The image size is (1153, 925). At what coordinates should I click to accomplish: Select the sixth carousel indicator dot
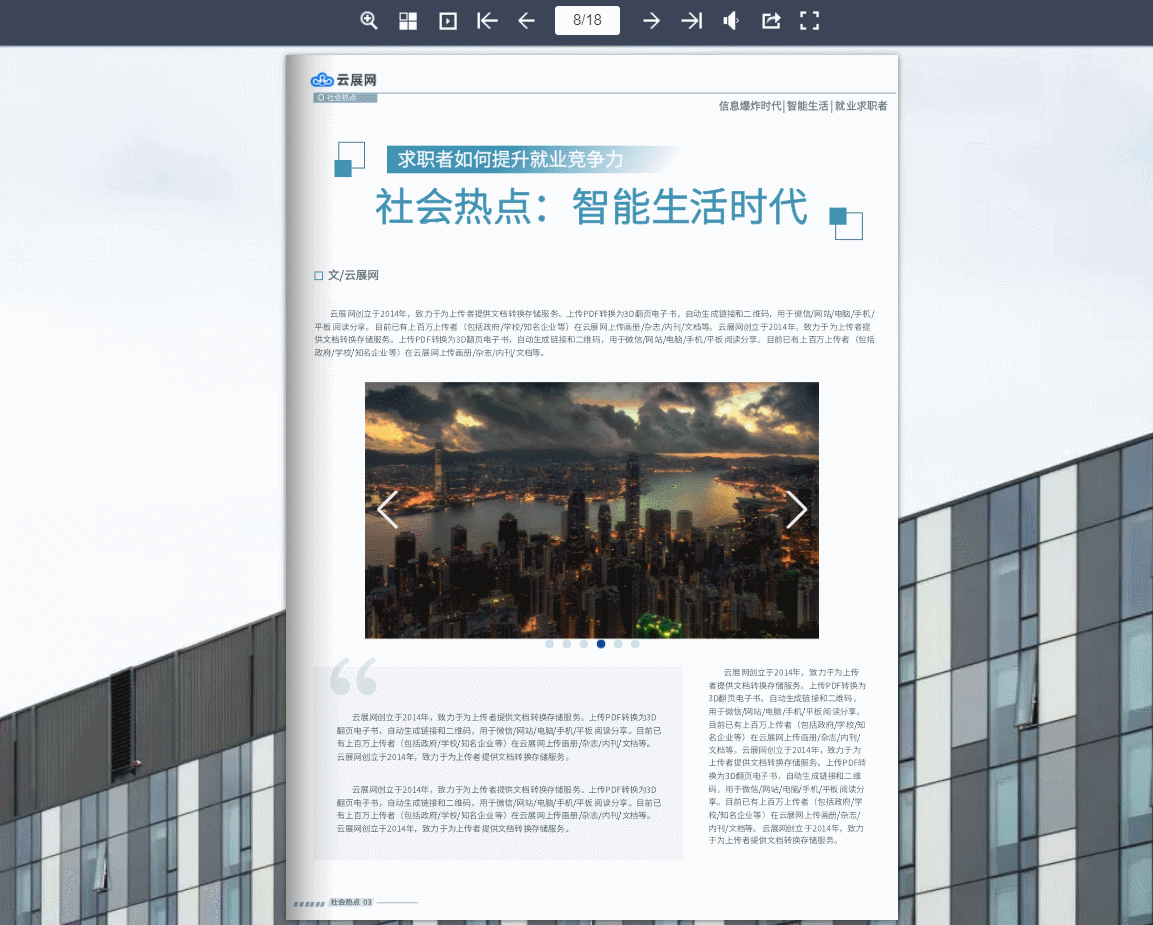point(635,644)
